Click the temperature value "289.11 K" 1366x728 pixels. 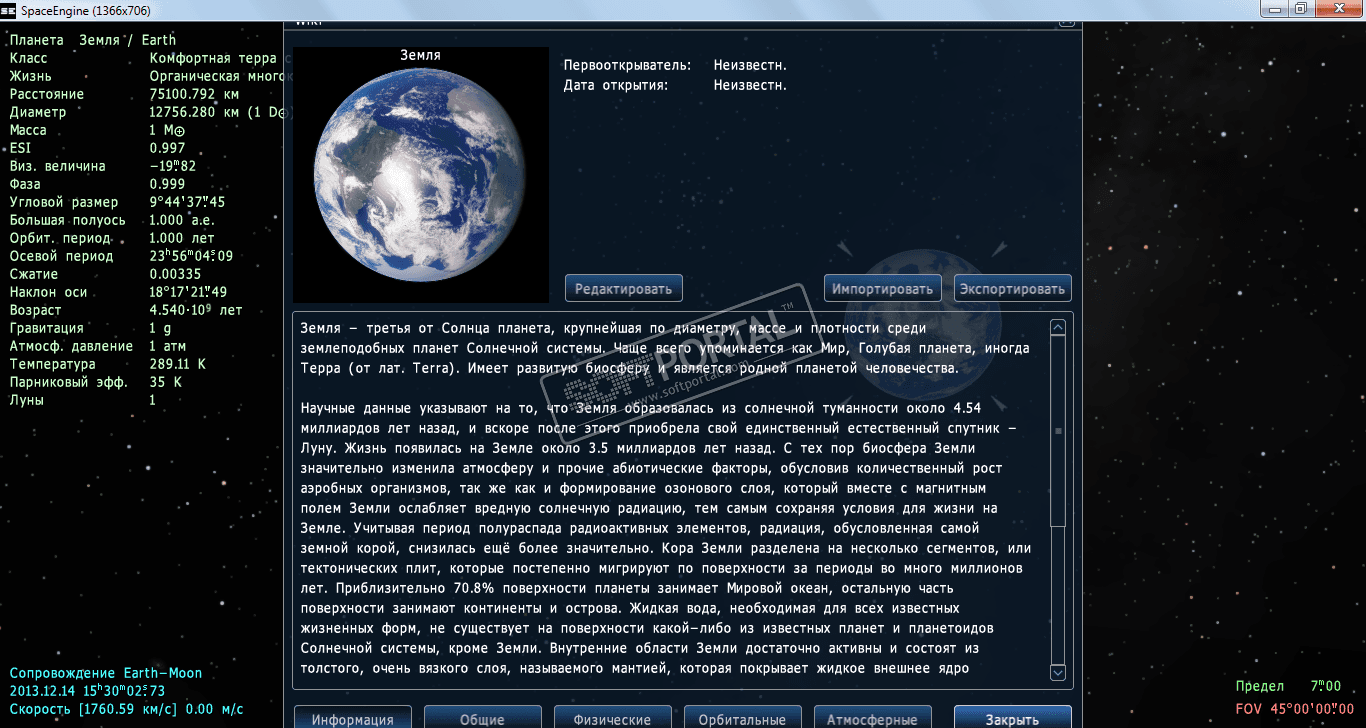tap(178, 364)
